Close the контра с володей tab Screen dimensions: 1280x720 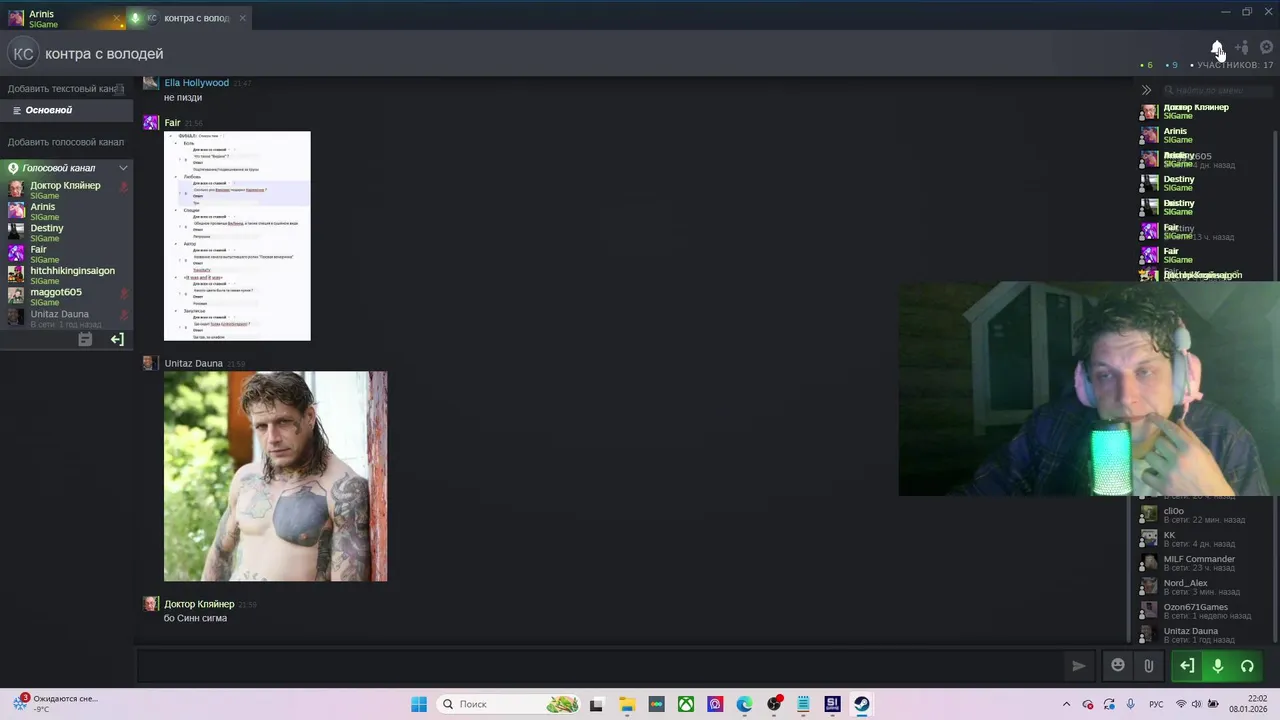(x=242, y=18)
